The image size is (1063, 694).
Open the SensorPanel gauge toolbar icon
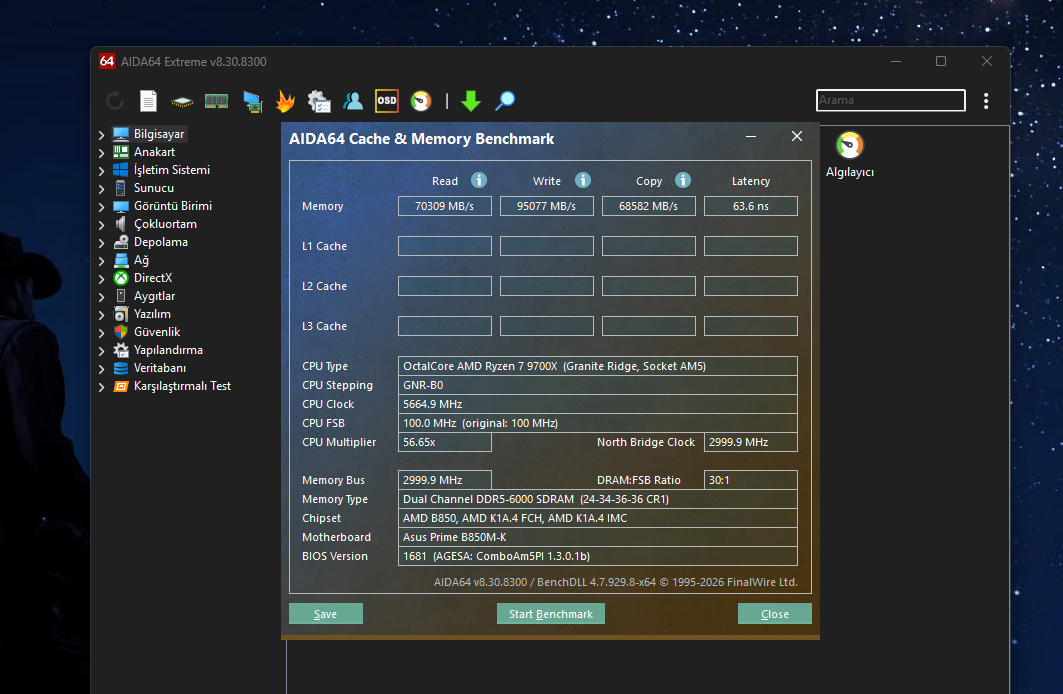421,101
